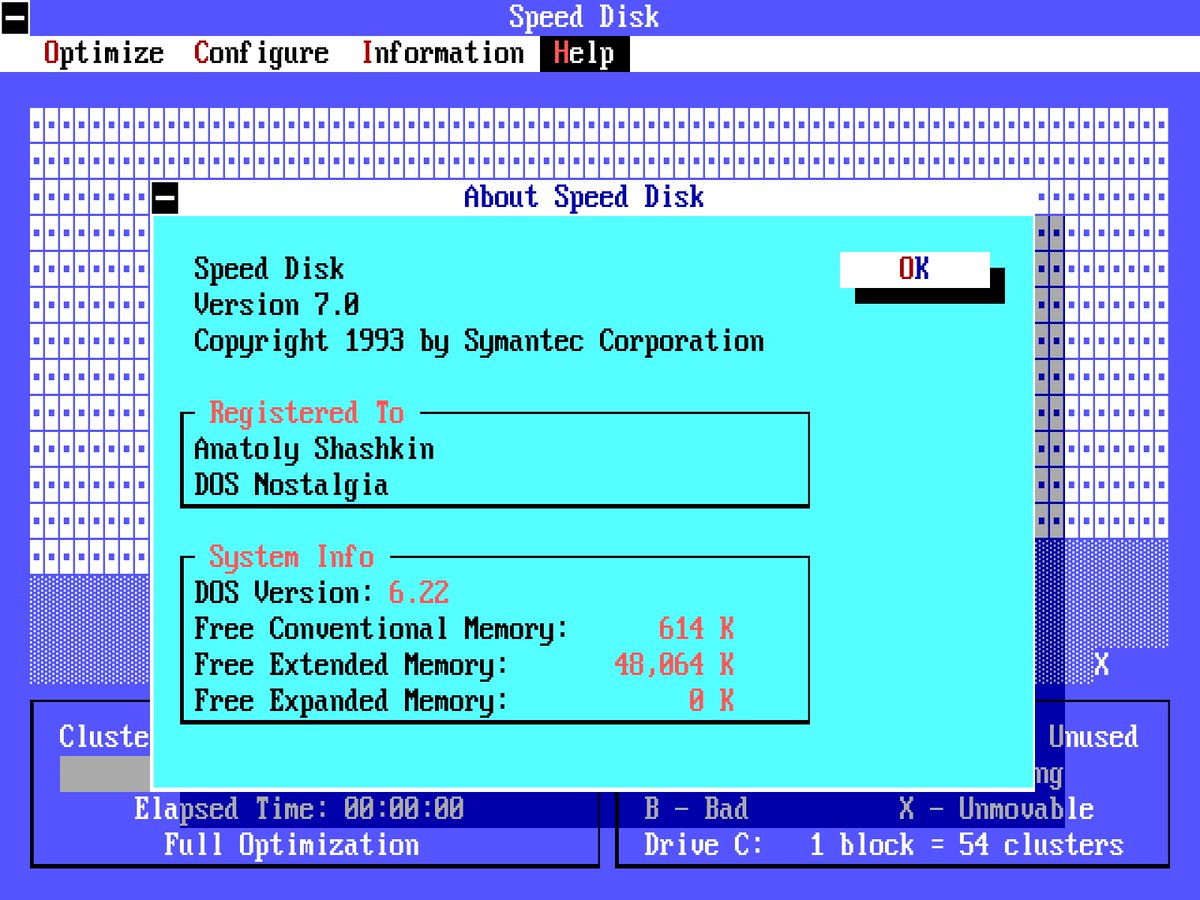Click the 'Full Optimization' status text

pyautogui.click(x=291, y=844)
